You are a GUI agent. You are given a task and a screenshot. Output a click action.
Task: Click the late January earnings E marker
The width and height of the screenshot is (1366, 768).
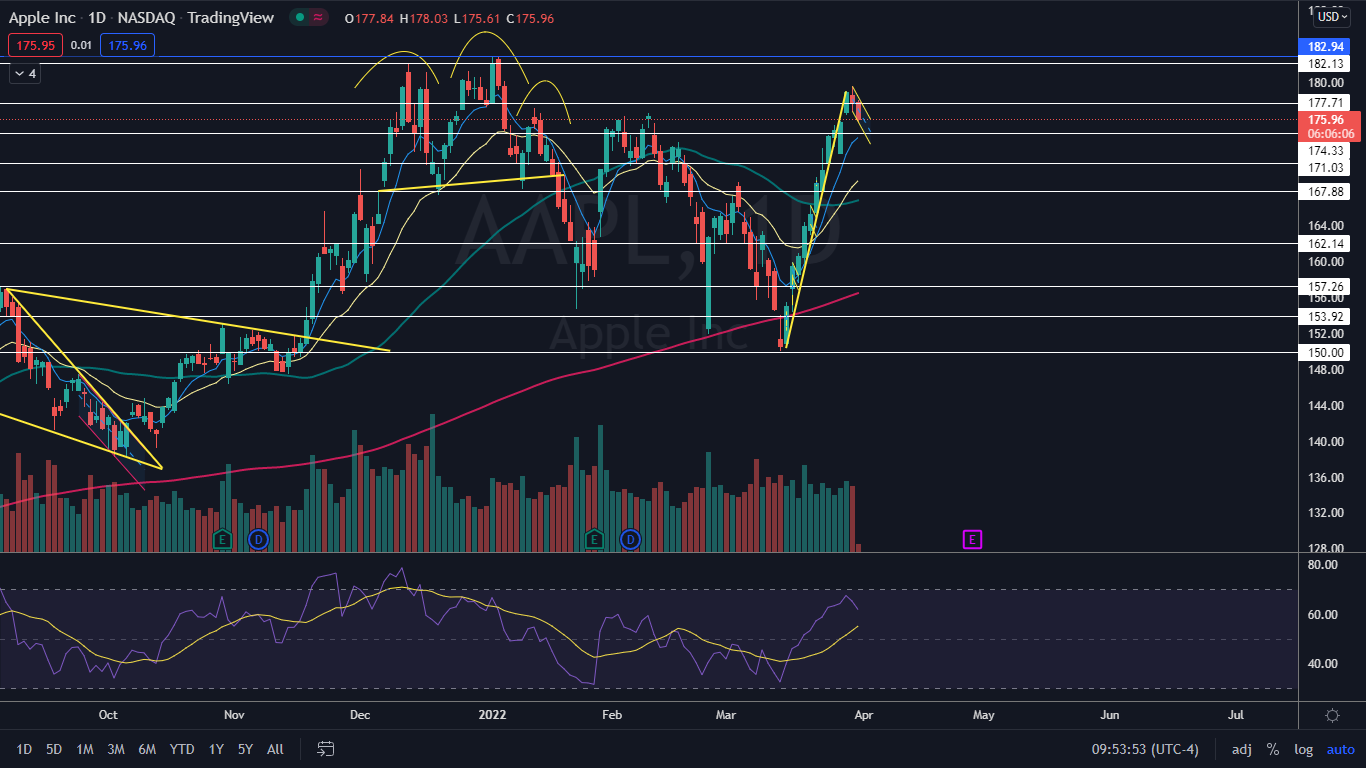click(x=594, y=540)
